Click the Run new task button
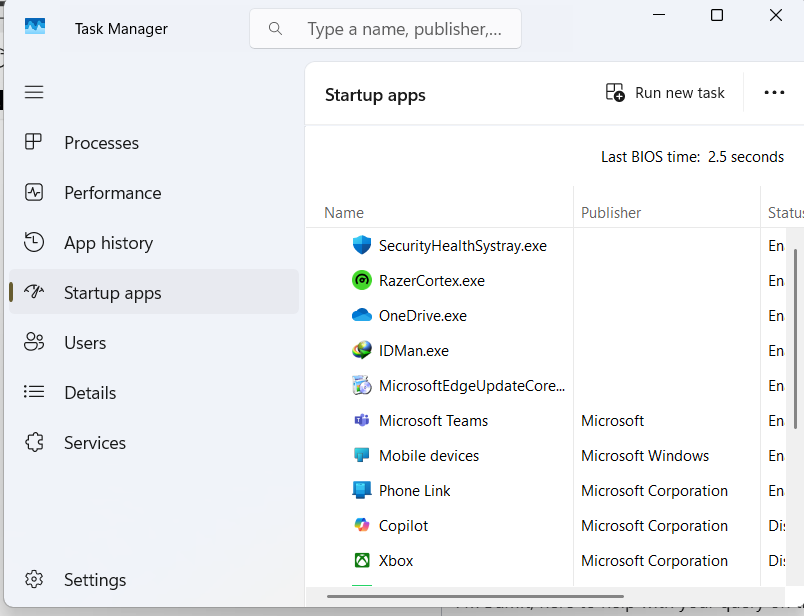The width and height of the screenshot is (804, 616). (665, 93)
